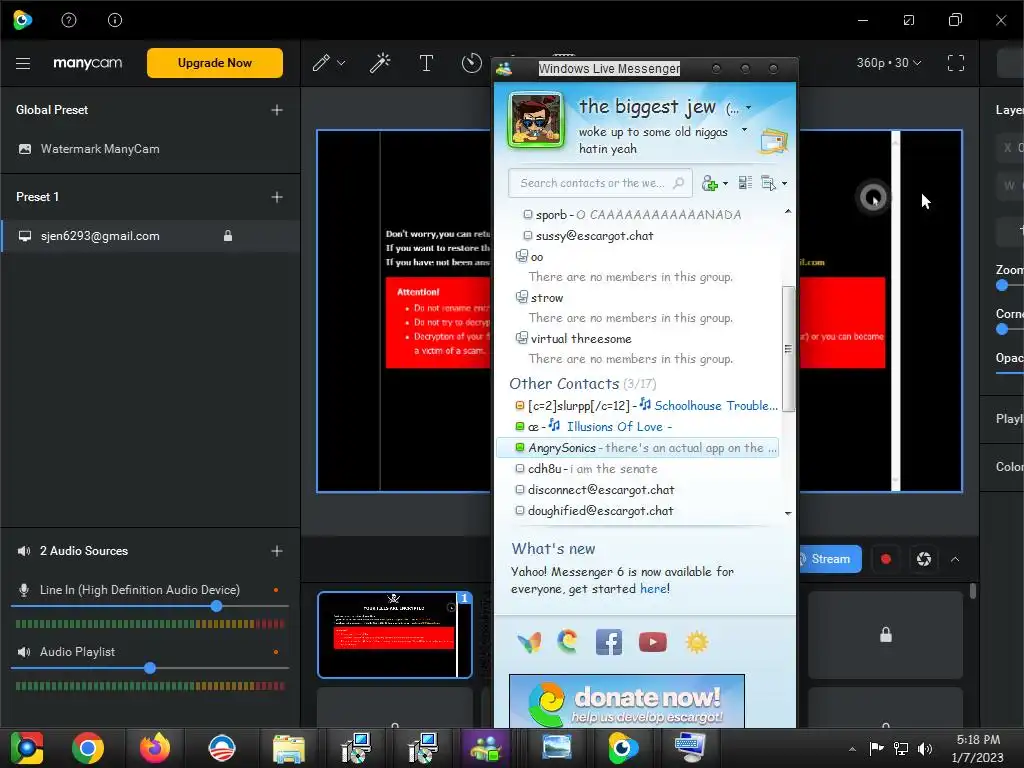Toggle lock on sjen6293@gmail.com layer
Viewport: 1024px width, 768px height.
(228, 236)
